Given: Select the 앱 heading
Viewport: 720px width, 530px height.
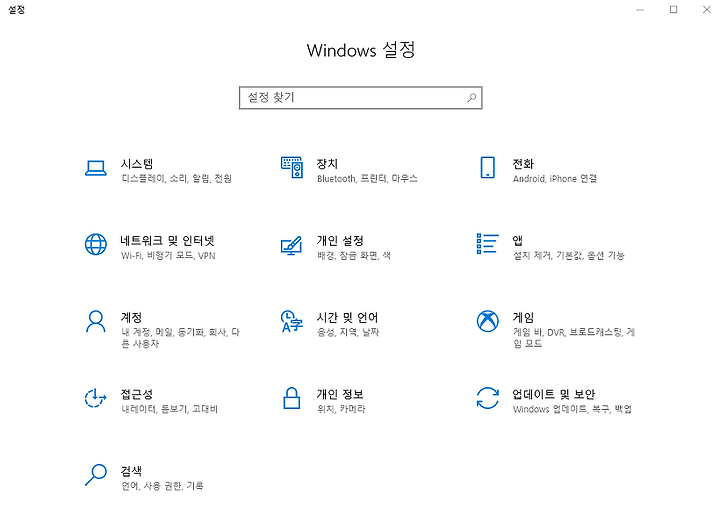Looking at the screenshot, I should pyautogui.click(x=518, y=241).
